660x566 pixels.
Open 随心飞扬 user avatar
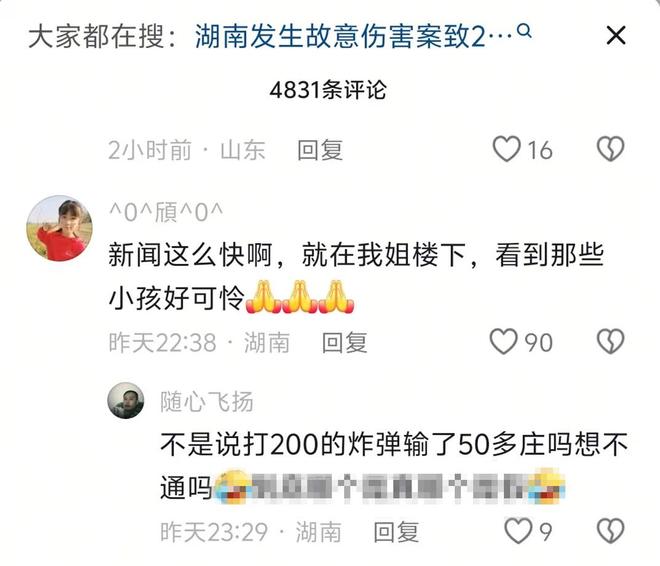pyautogui.click(x=126, y=400)
